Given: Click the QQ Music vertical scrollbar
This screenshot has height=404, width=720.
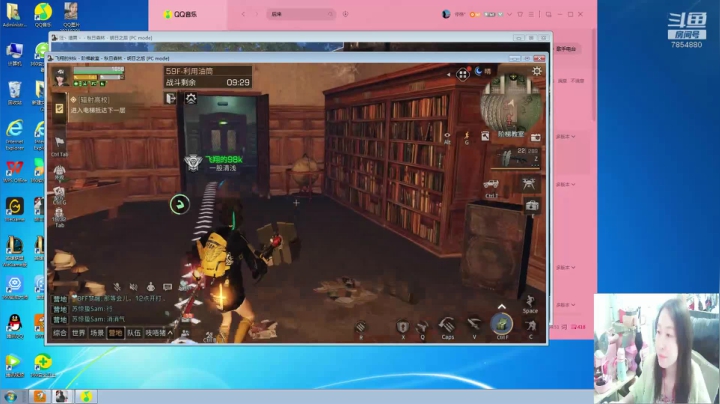Looking at the screenshot, I should click(594, 73).
